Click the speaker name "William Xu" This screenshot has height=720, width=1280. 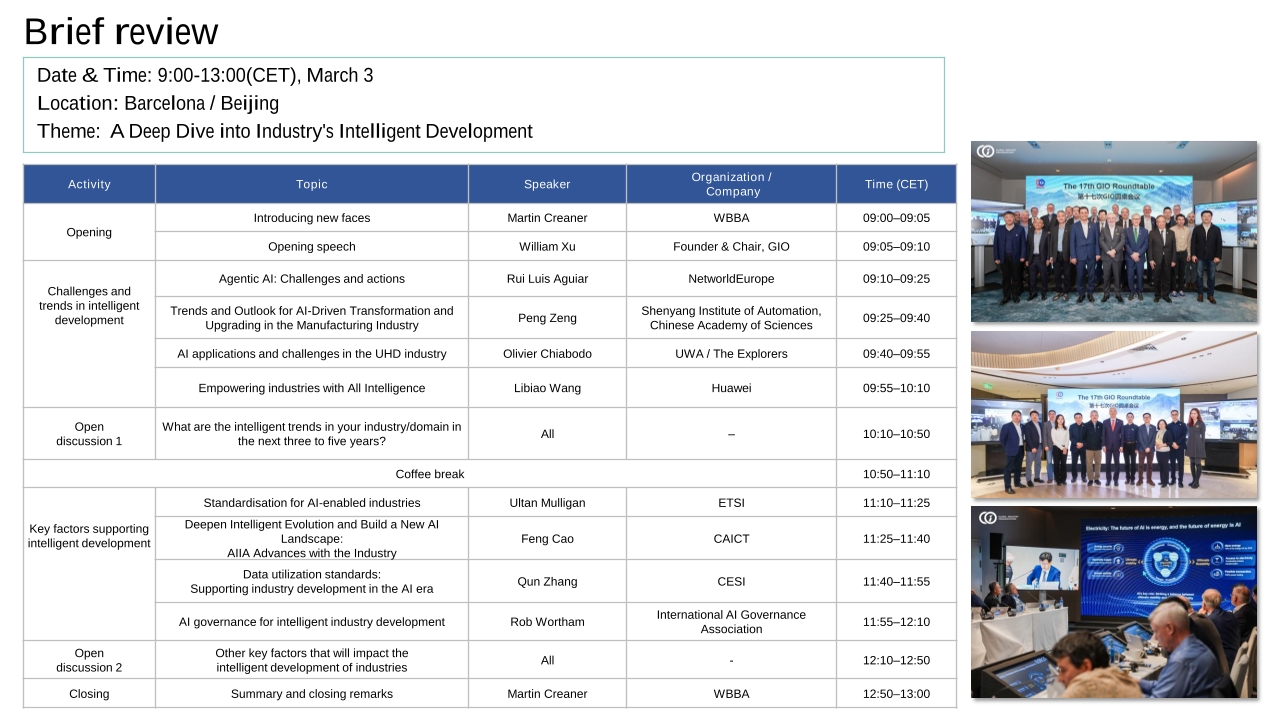(547, 247)
